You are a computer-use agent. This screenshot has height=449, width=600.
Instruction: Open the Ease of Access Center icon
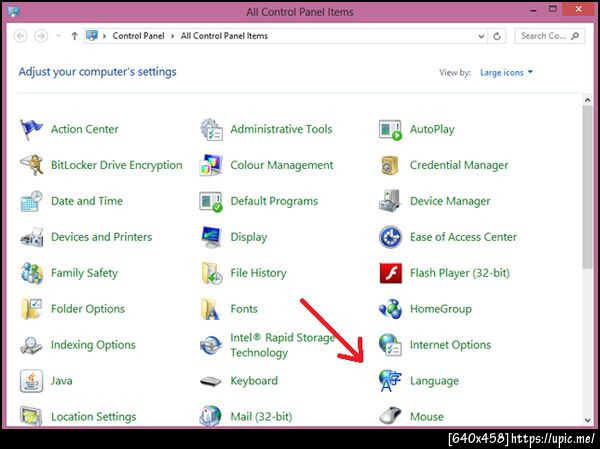(x=390, y=237)
